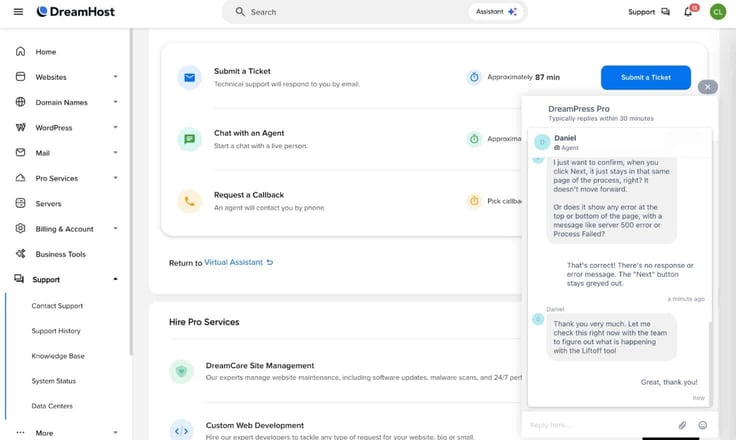Click the Submit a Ticket envelope icon

(190, 77)
